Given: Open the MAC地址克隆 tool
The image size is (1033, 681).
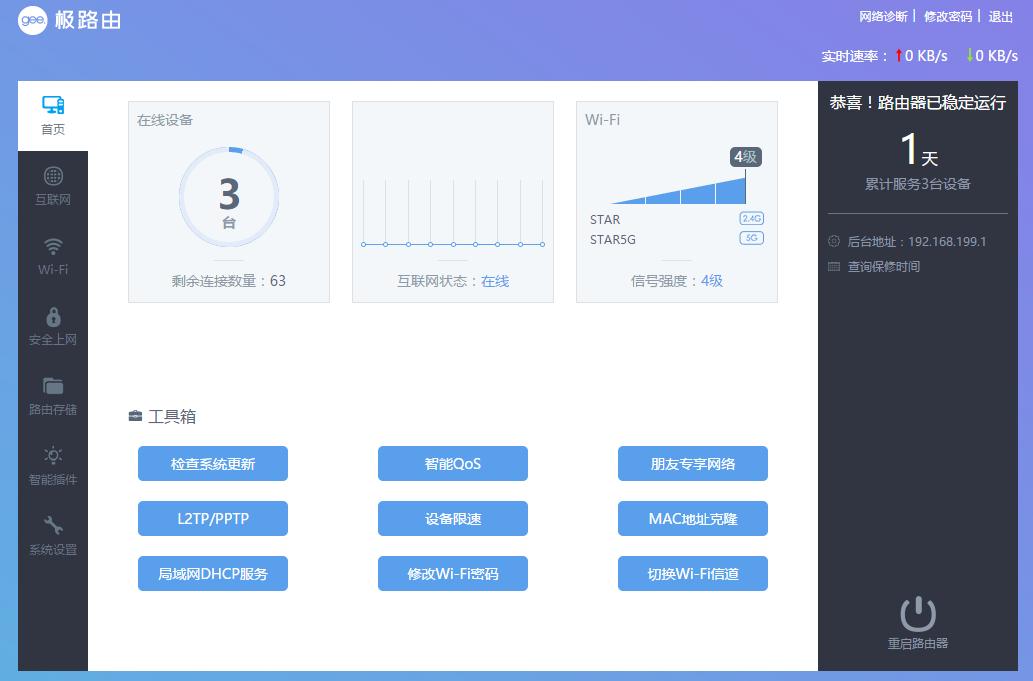Looking at the screenshot, I should [692, 519].
